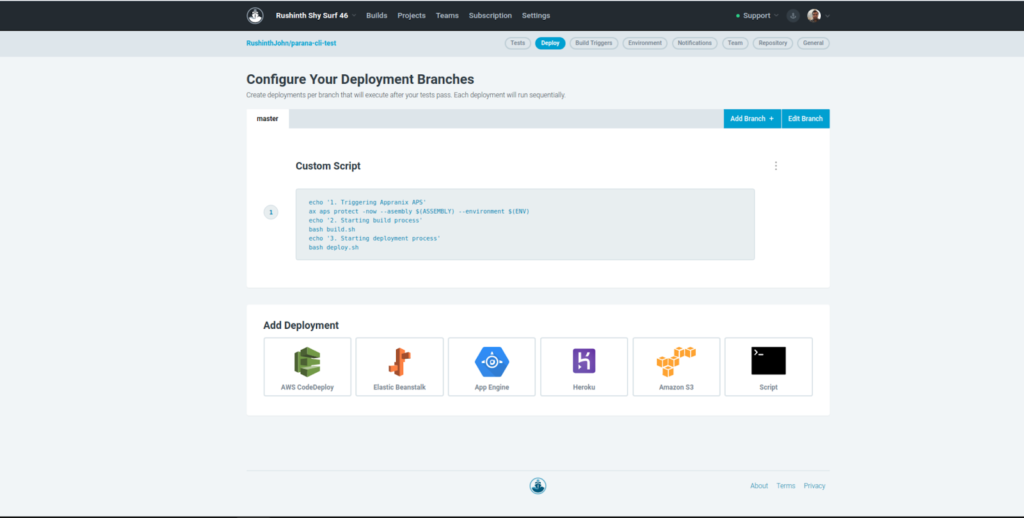Switch to the Build Triggers tab
The height and width of the screenshot is (518, 1024).
coord(594,43)
